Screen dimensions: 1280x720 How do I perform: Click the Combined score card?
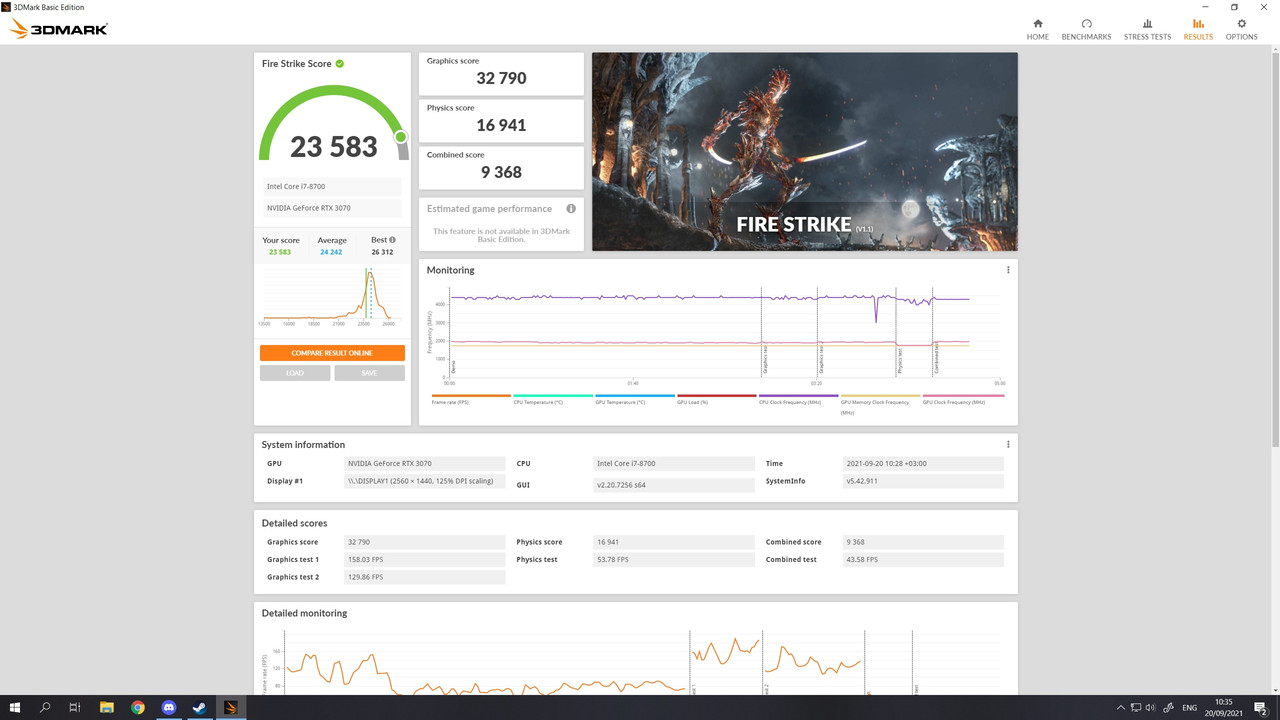[501, 167]
